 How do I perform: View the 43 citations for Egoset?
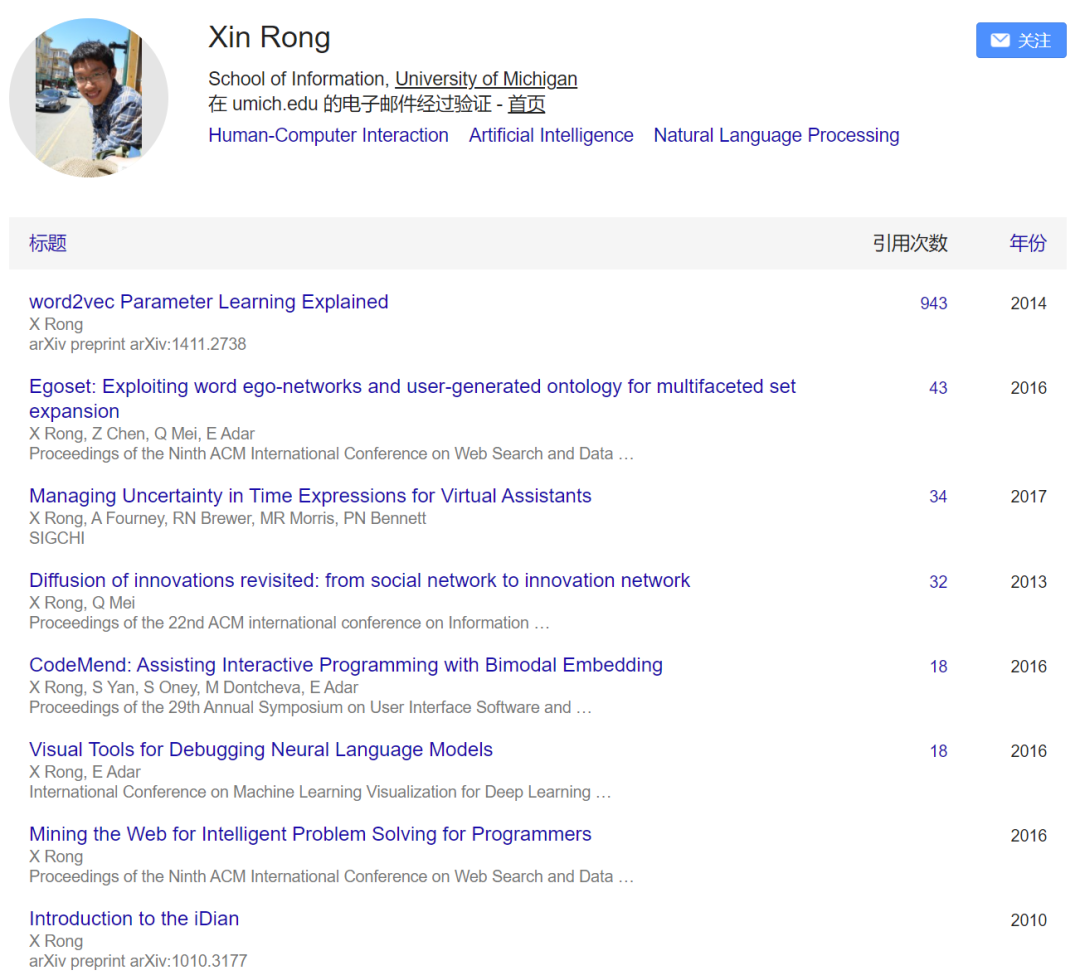pyautogui.click(x=937, y=388)
